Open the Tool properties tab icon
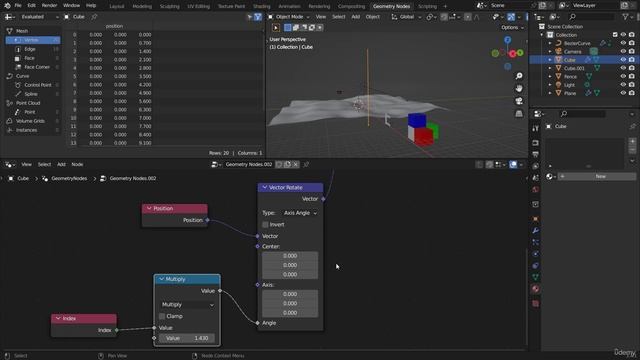The height and width of the screenshot is (360, 640). point(536,129)
